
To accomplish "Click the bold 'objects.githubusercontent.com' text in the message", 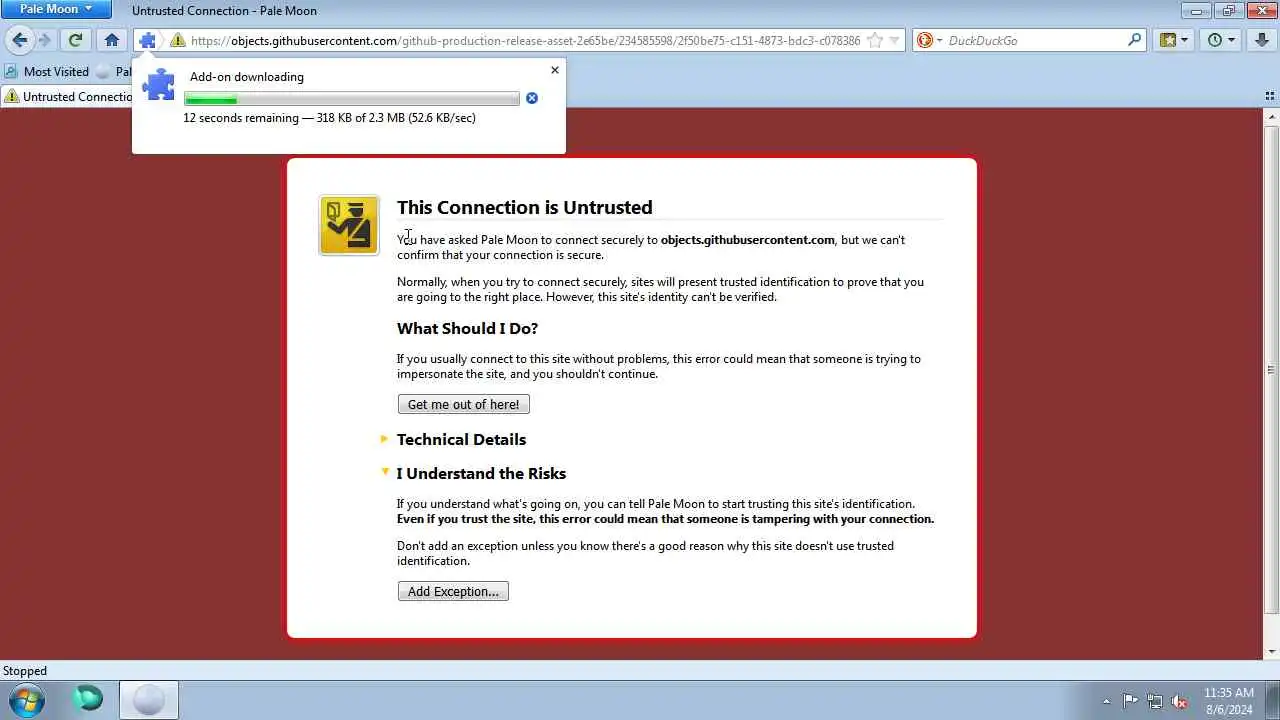I will coord(747,240).
